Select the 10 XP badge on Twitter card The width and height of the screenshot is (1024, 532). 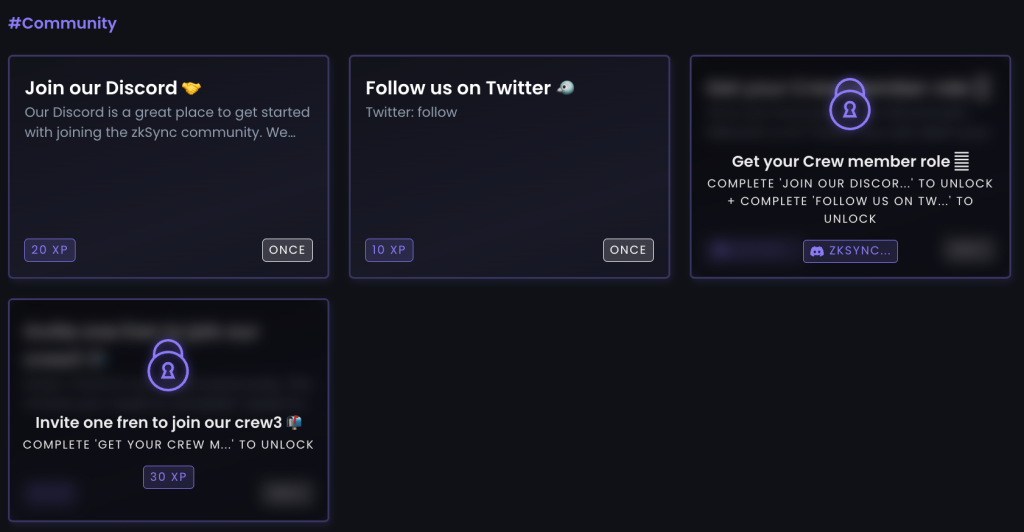pyautogui.click(x=389, y=250)
